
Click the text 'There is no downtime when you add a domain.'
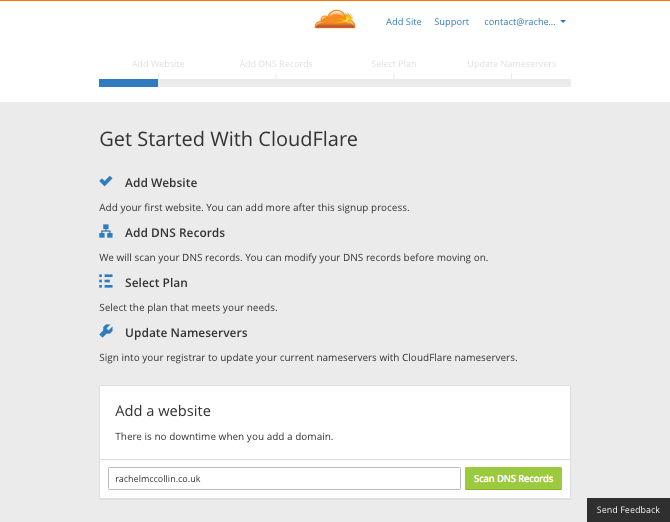pos(224,437)
